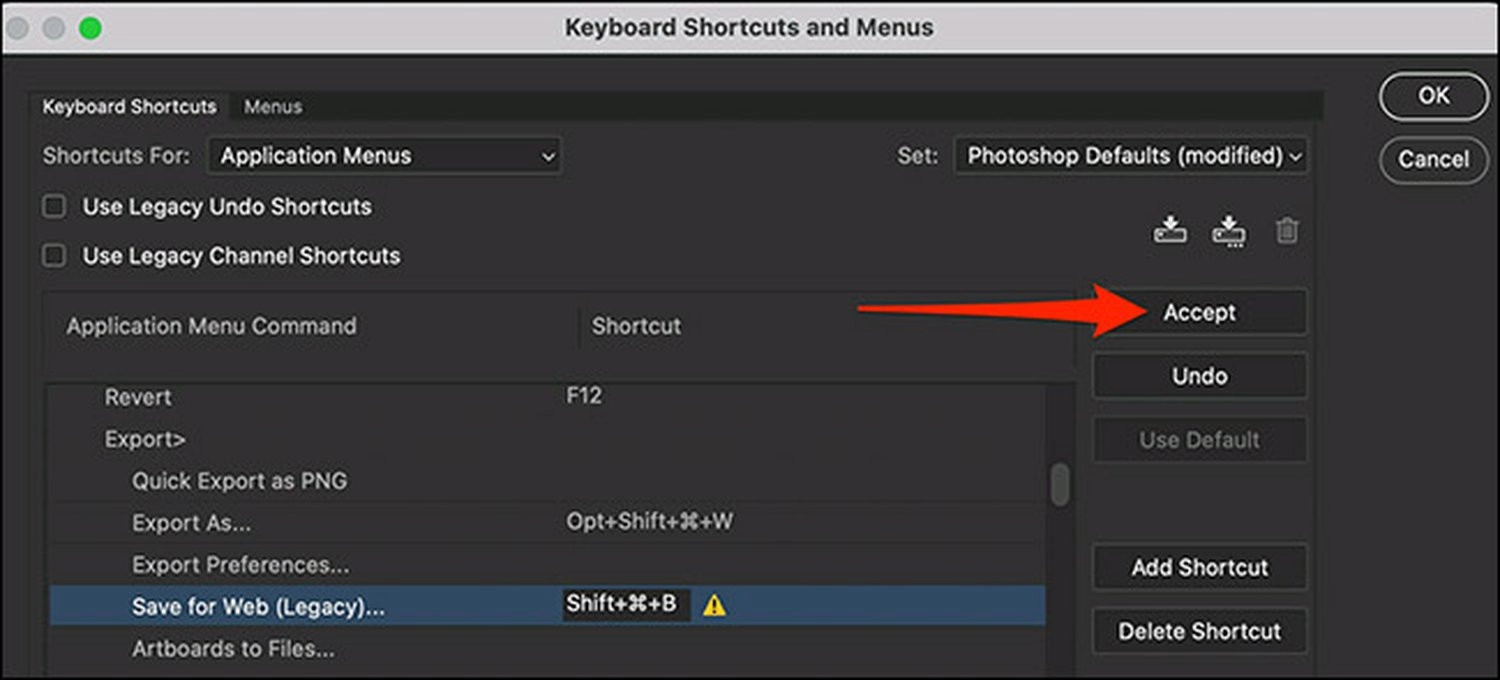Click the Accept button

tap(1199, 313)
